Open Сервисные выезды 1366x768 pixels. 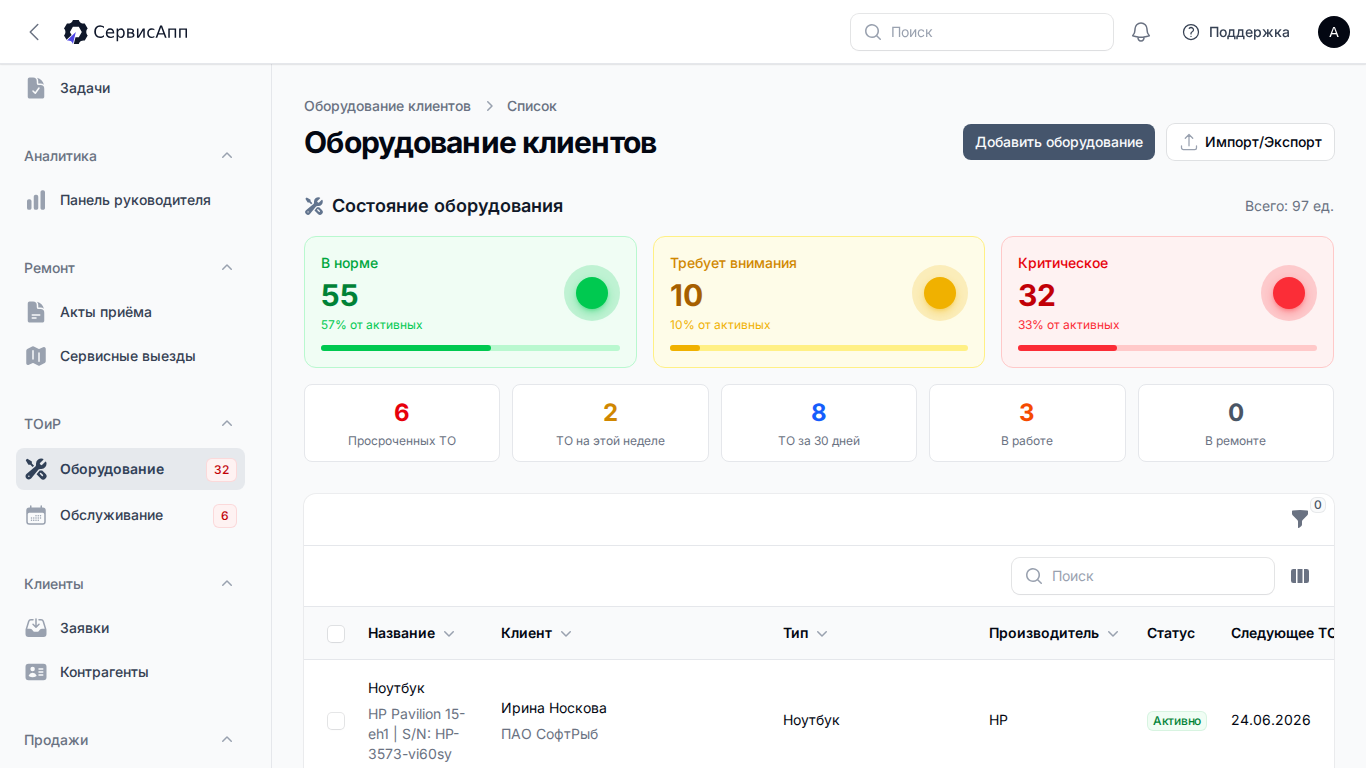pos(130,356)
